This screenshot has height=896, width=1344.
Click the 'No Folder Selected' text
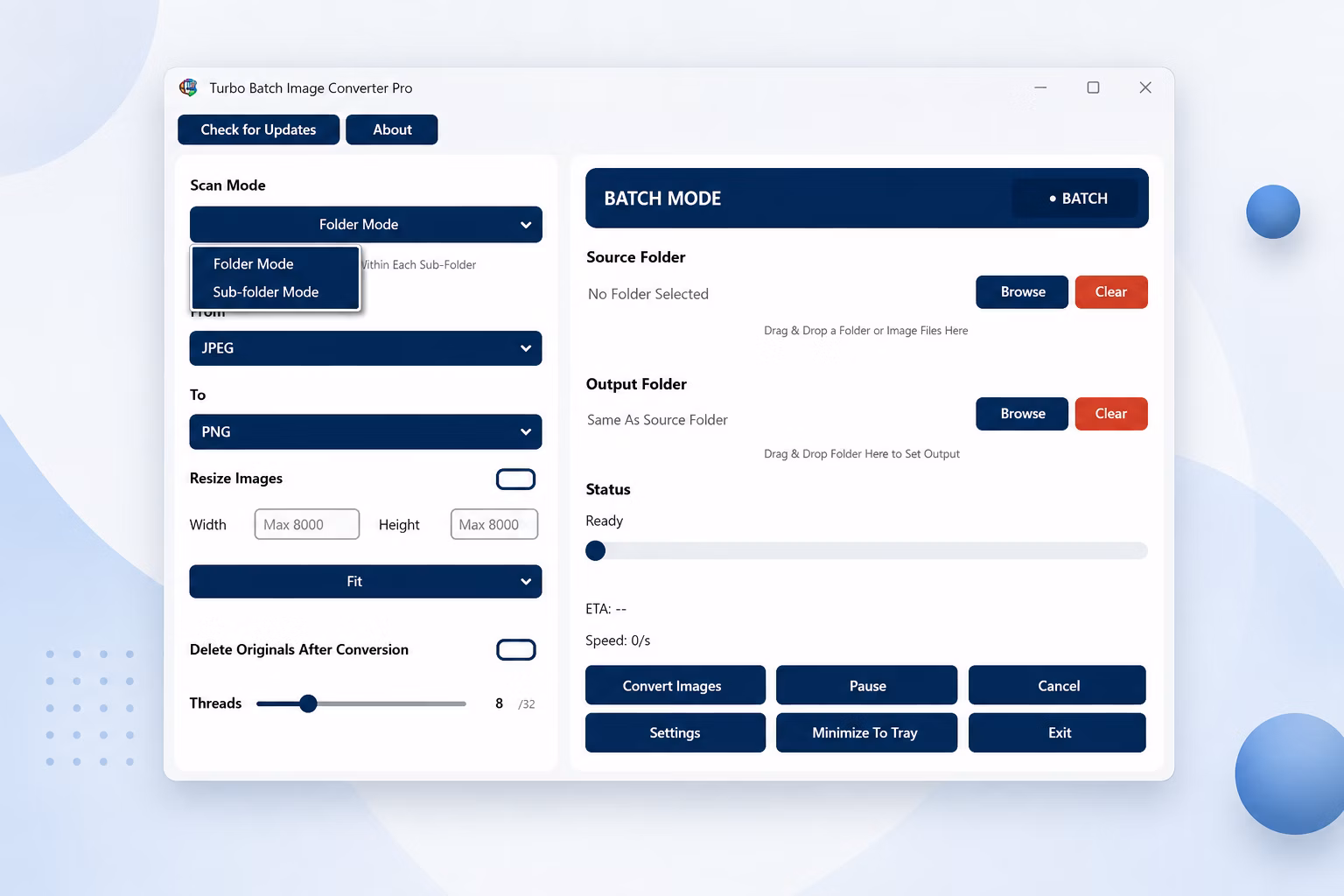[x=648, y=294]
